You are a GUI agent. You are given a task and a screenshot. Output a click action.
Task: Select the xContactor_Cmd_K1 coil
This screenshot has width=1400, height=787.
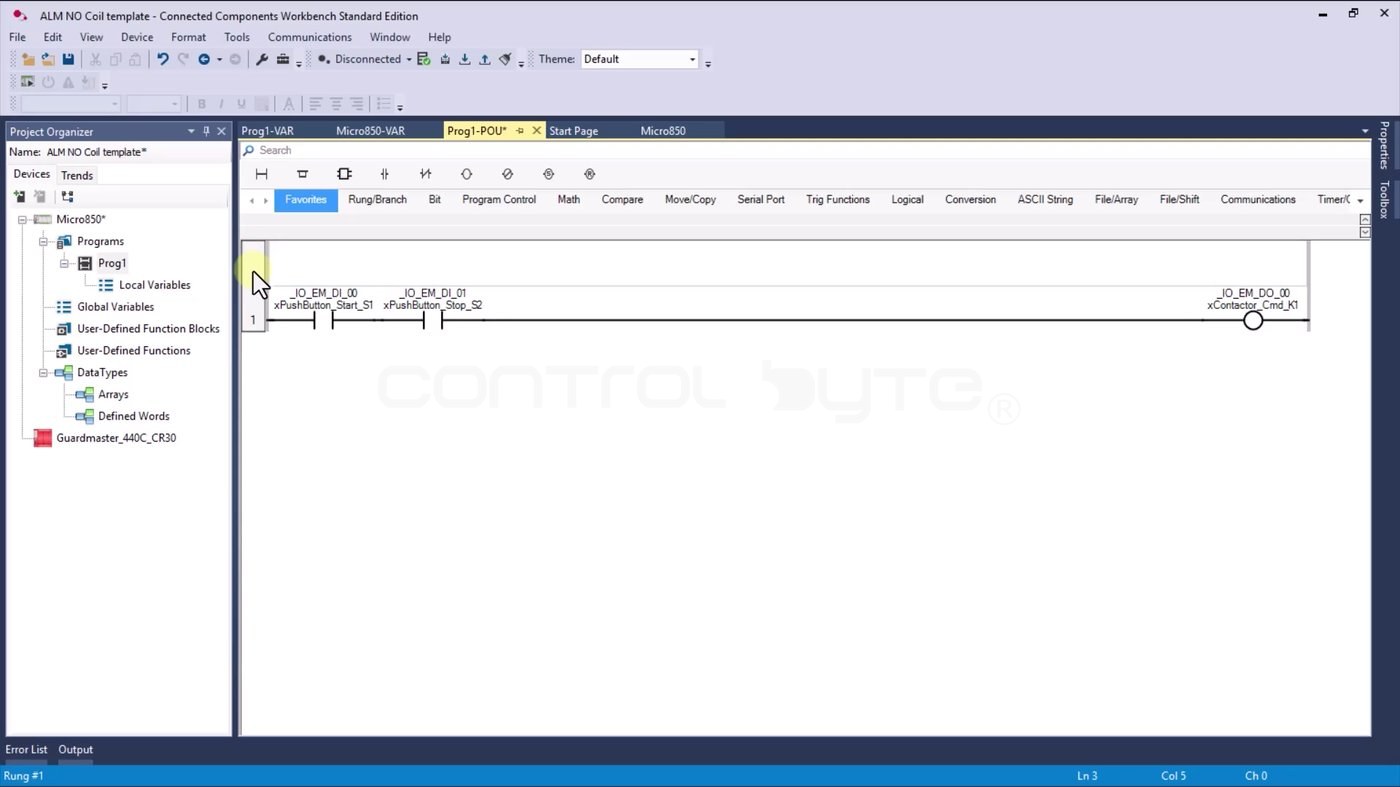coord(1253,320)
